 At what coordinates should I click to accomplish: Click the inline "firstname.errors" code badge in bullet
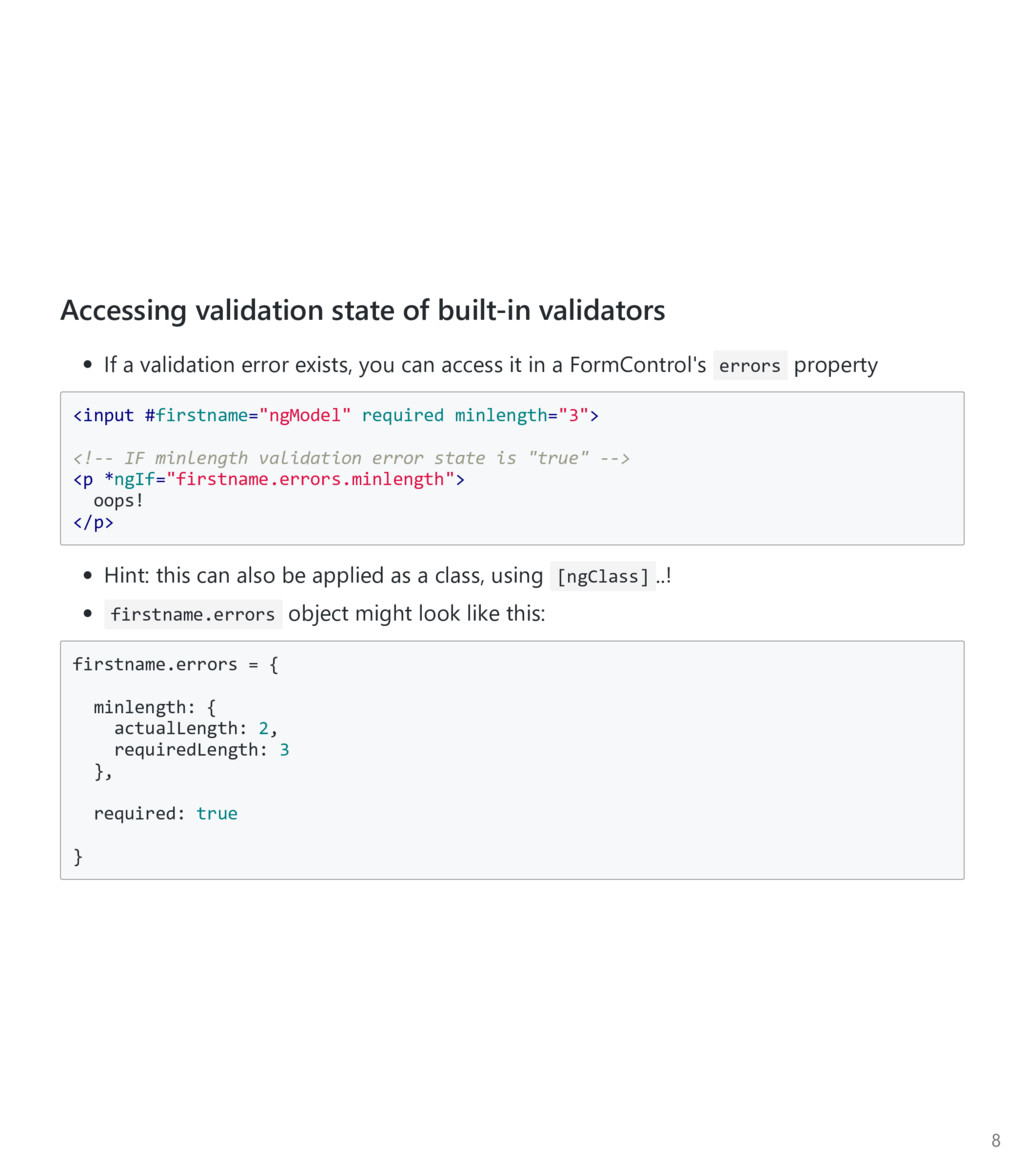tap(193, 615)
